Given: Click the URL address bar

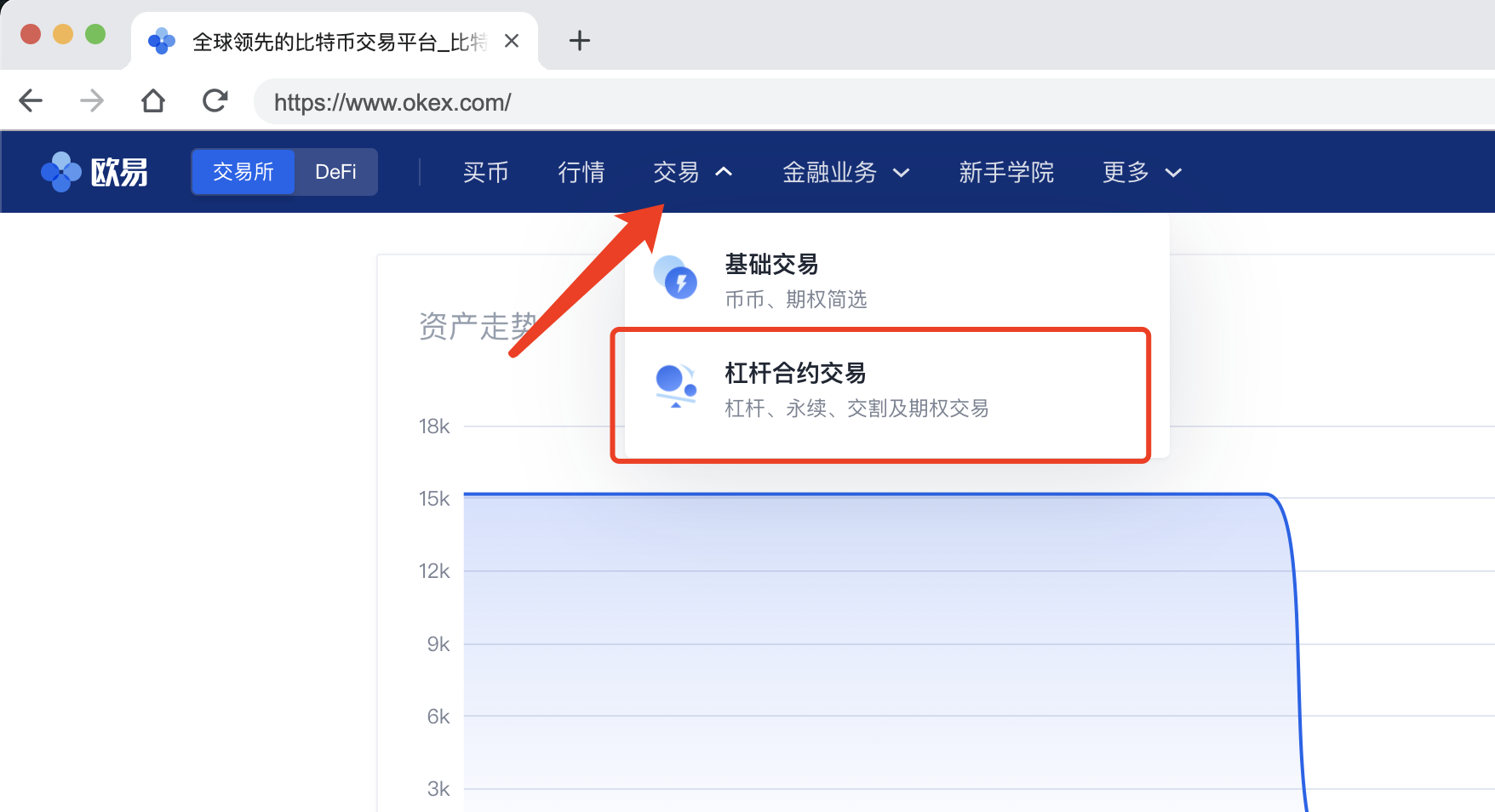Looking at the screenshot, I should [x=874, y=102].
